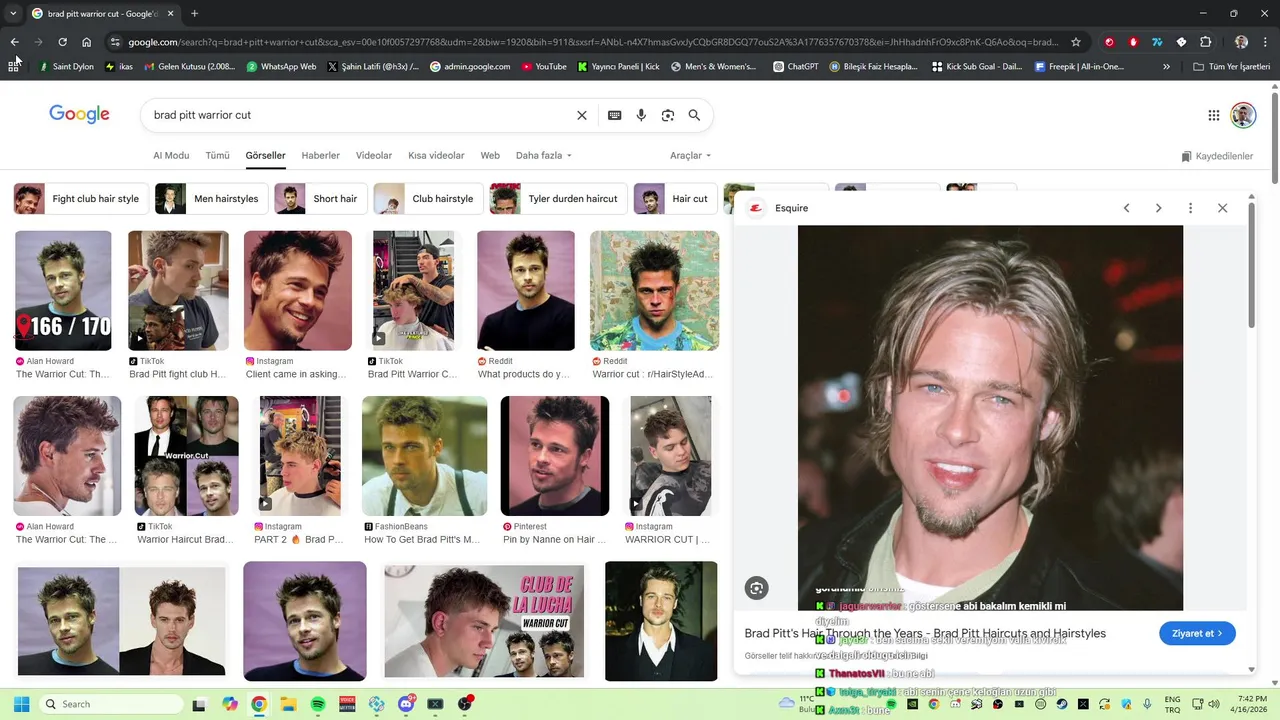Click the magnifier search button in Google

tap(694, 115)
